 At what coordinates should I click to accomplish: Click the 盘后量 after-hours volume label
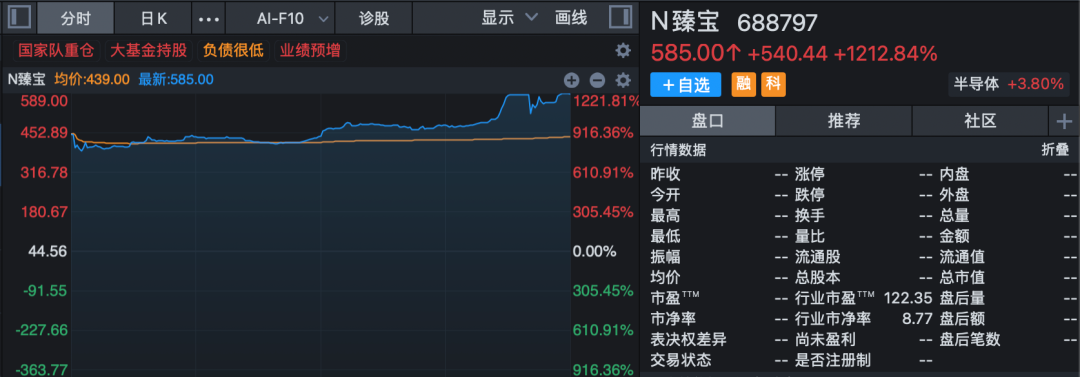click(962, 298)
